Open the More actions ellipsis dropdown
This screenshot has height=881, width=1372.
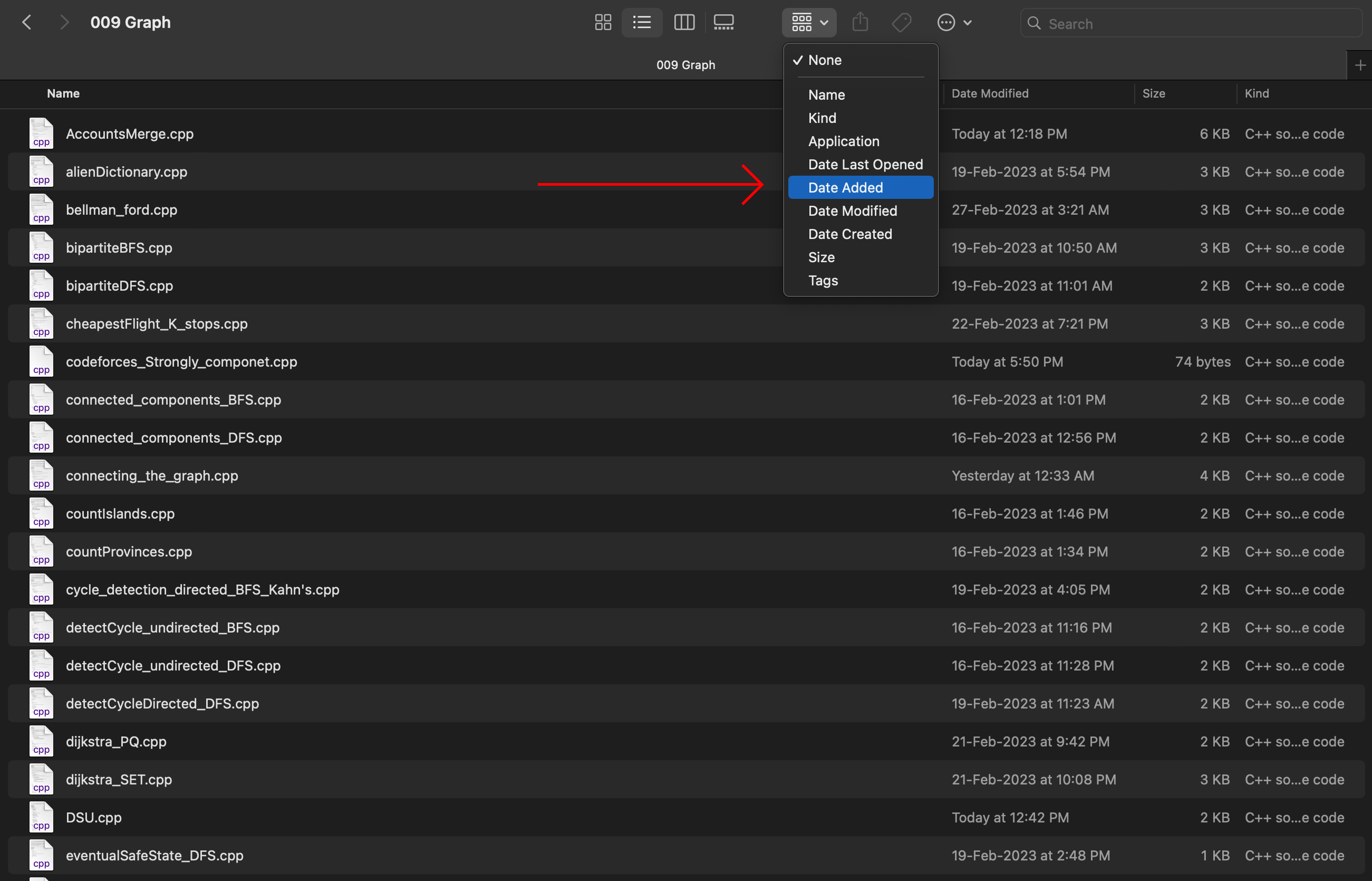pyautogui.click(x=953, y=23)
